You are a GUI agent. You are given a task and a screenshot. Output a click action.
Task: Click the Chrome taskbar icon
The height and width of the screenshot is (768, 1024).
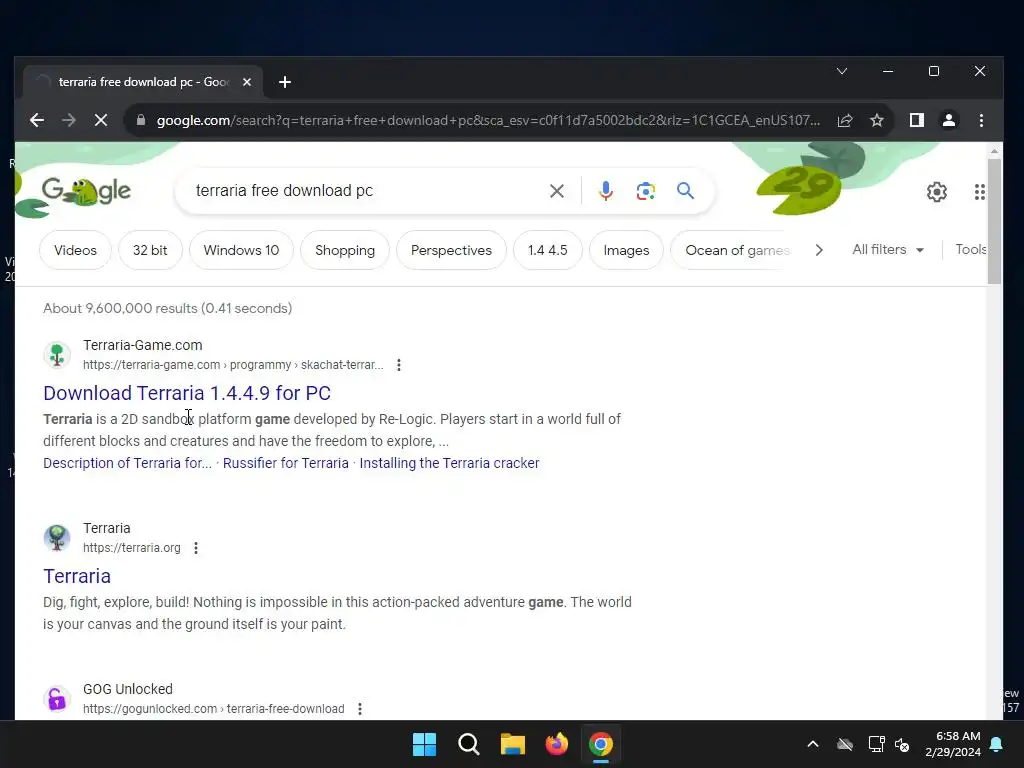pyautogui.click(x=601, y=744)
